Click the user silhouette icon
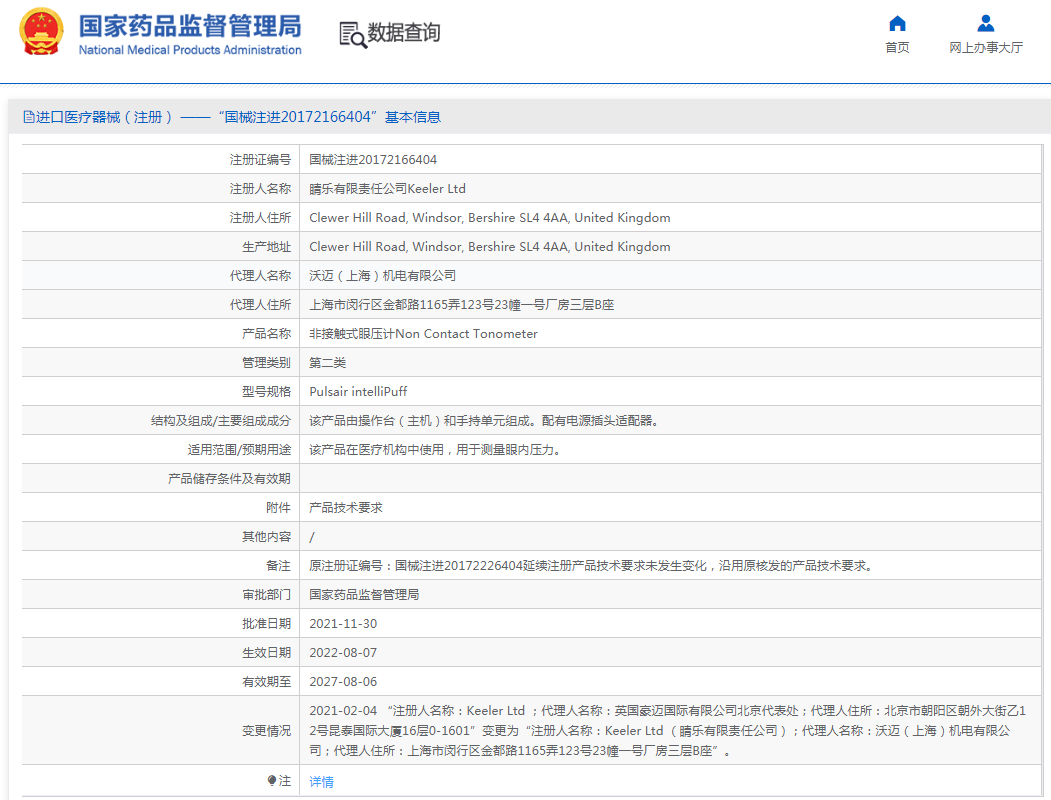The image size is (1051, 800). click(x=985, y=23)
